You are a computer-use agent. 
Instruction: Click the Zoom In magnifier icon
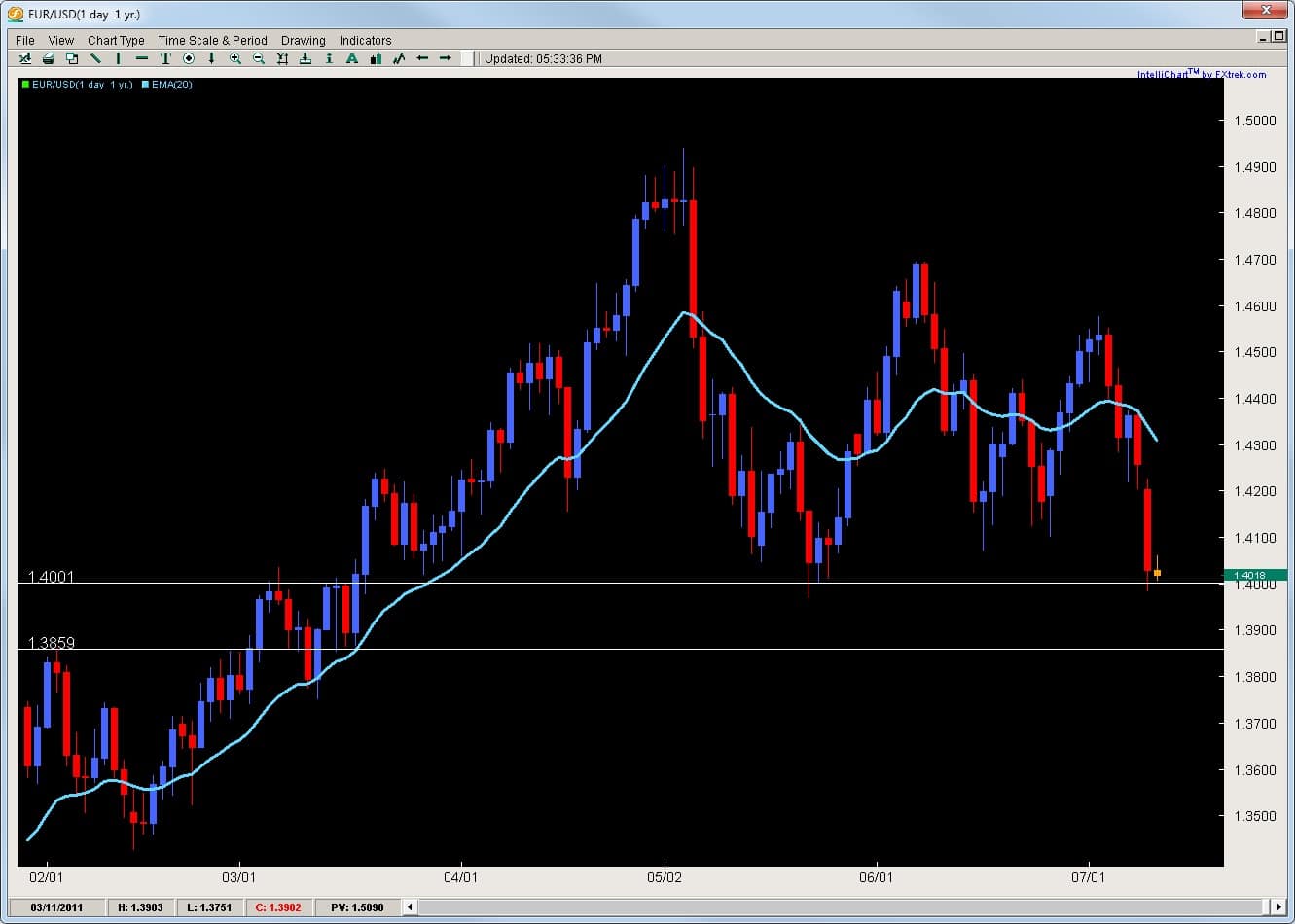(235, 58)
